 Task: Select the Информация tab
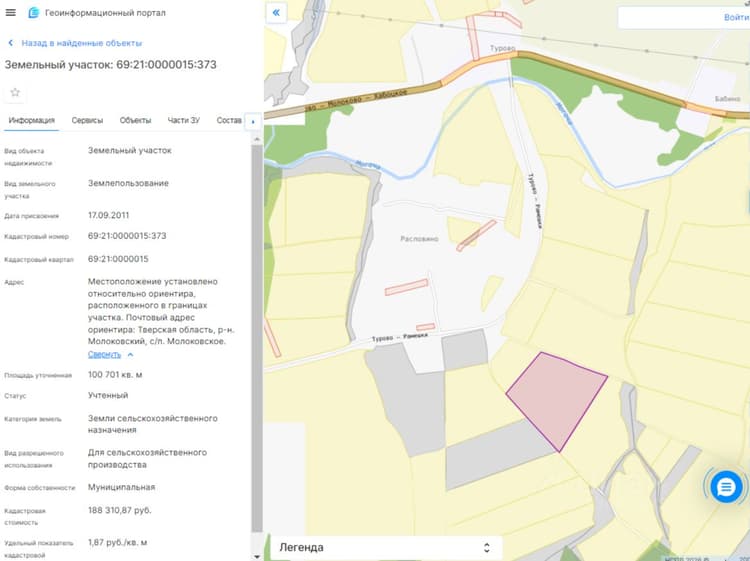[32, 120]
